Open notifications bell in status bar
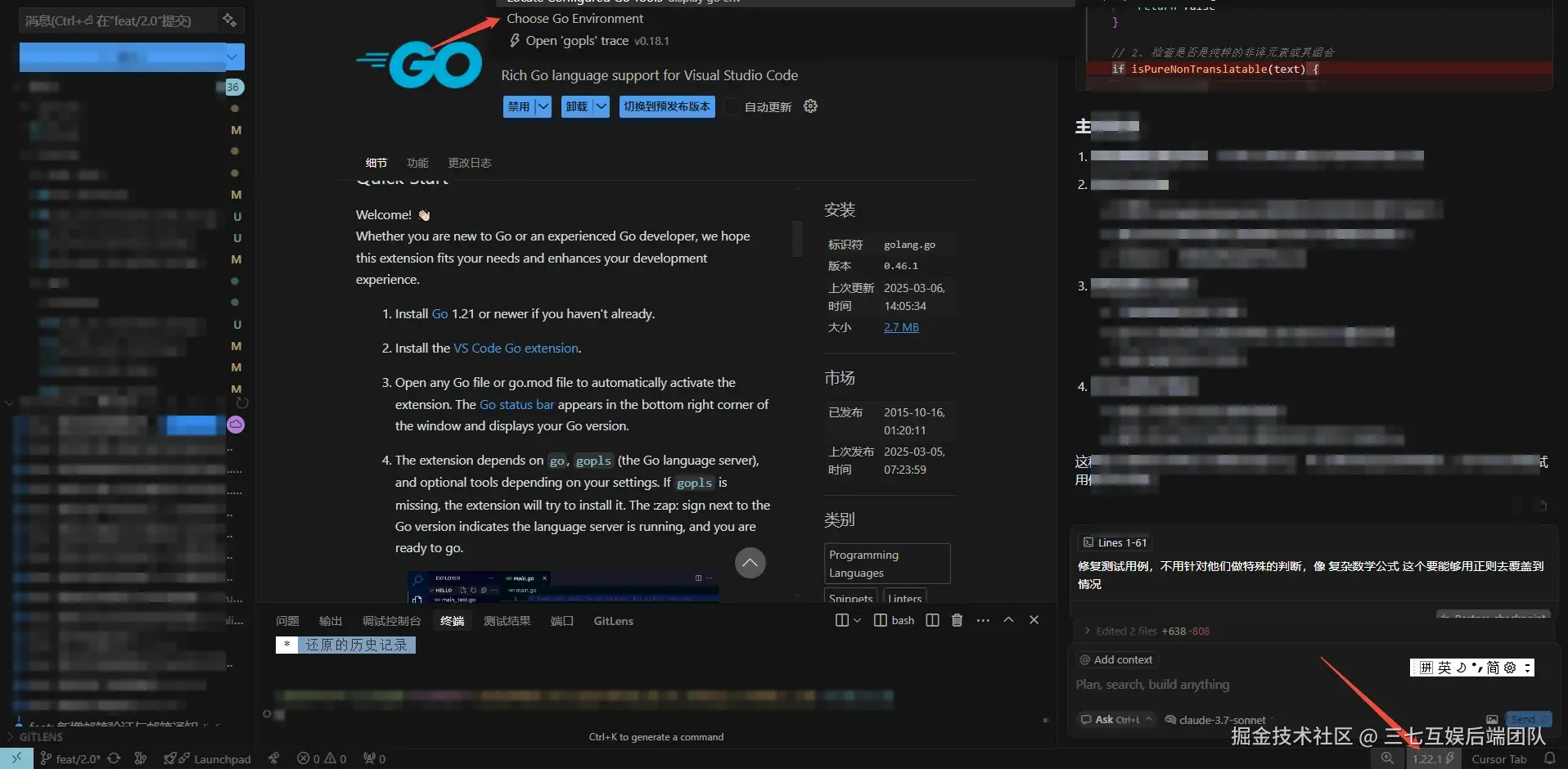 1549,758
